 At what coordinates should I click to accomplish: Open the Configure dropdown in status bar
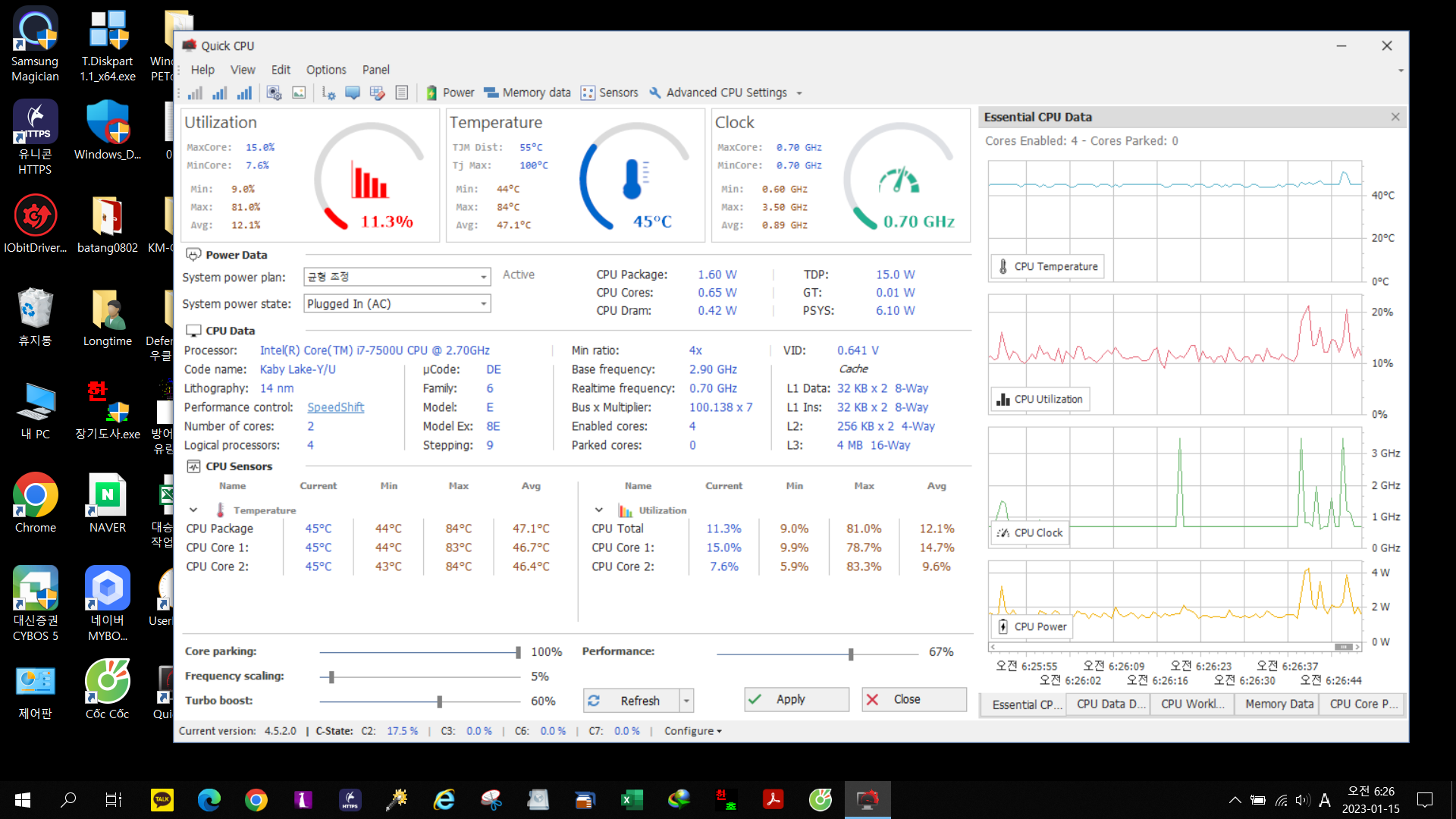693,731
